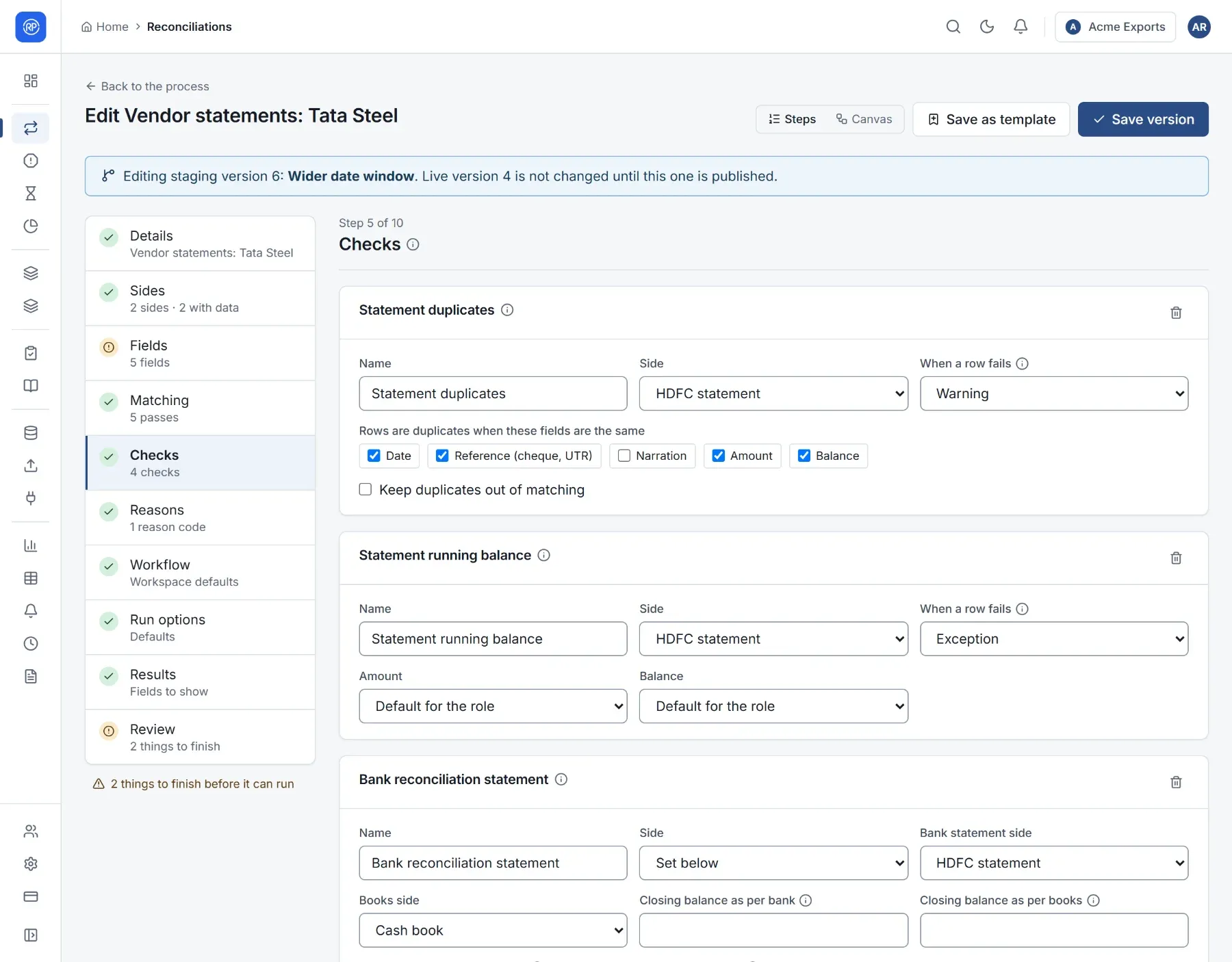Open the hourglass icon in sidebar
Viewport: 1232px width, 962px height.
click(x=31, y=194)
